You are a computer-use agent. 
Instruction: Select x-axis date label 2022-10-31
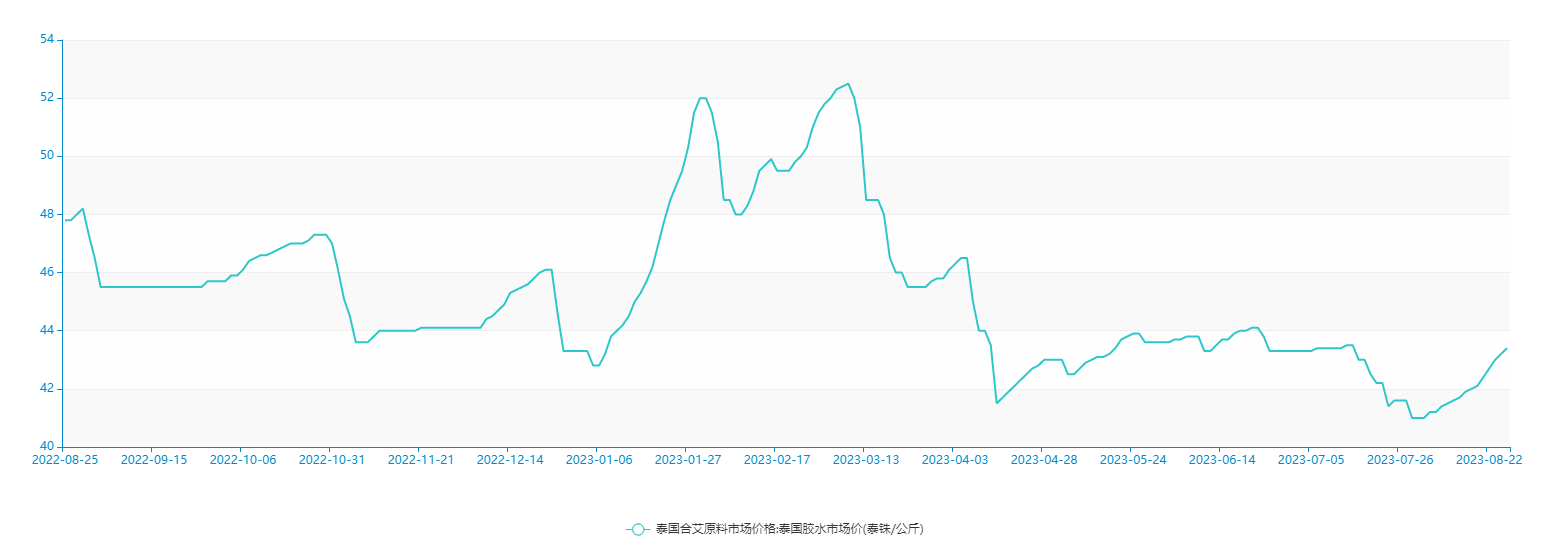[332, 460]
